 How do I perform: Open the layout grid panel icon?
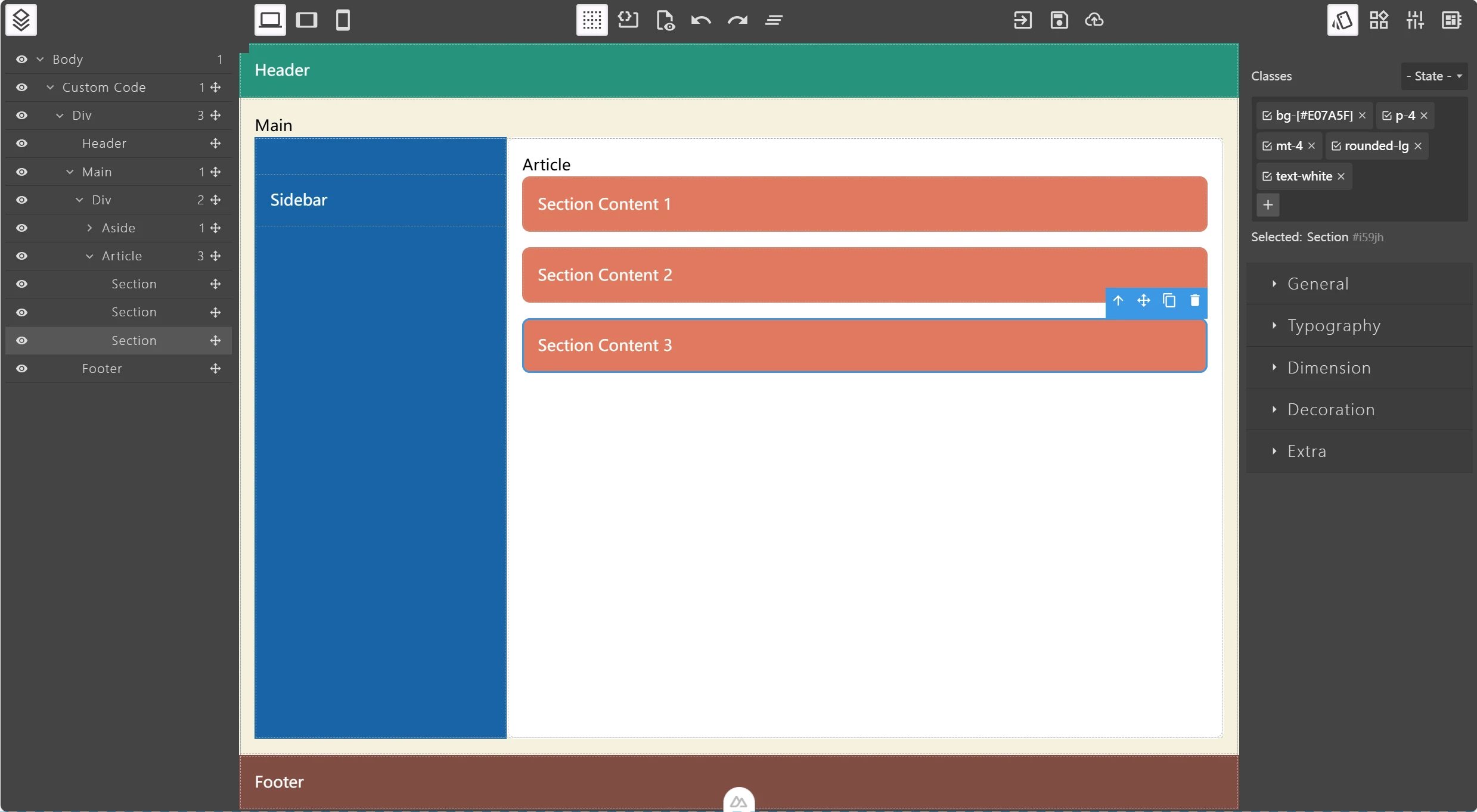(x=1451, y=20)
